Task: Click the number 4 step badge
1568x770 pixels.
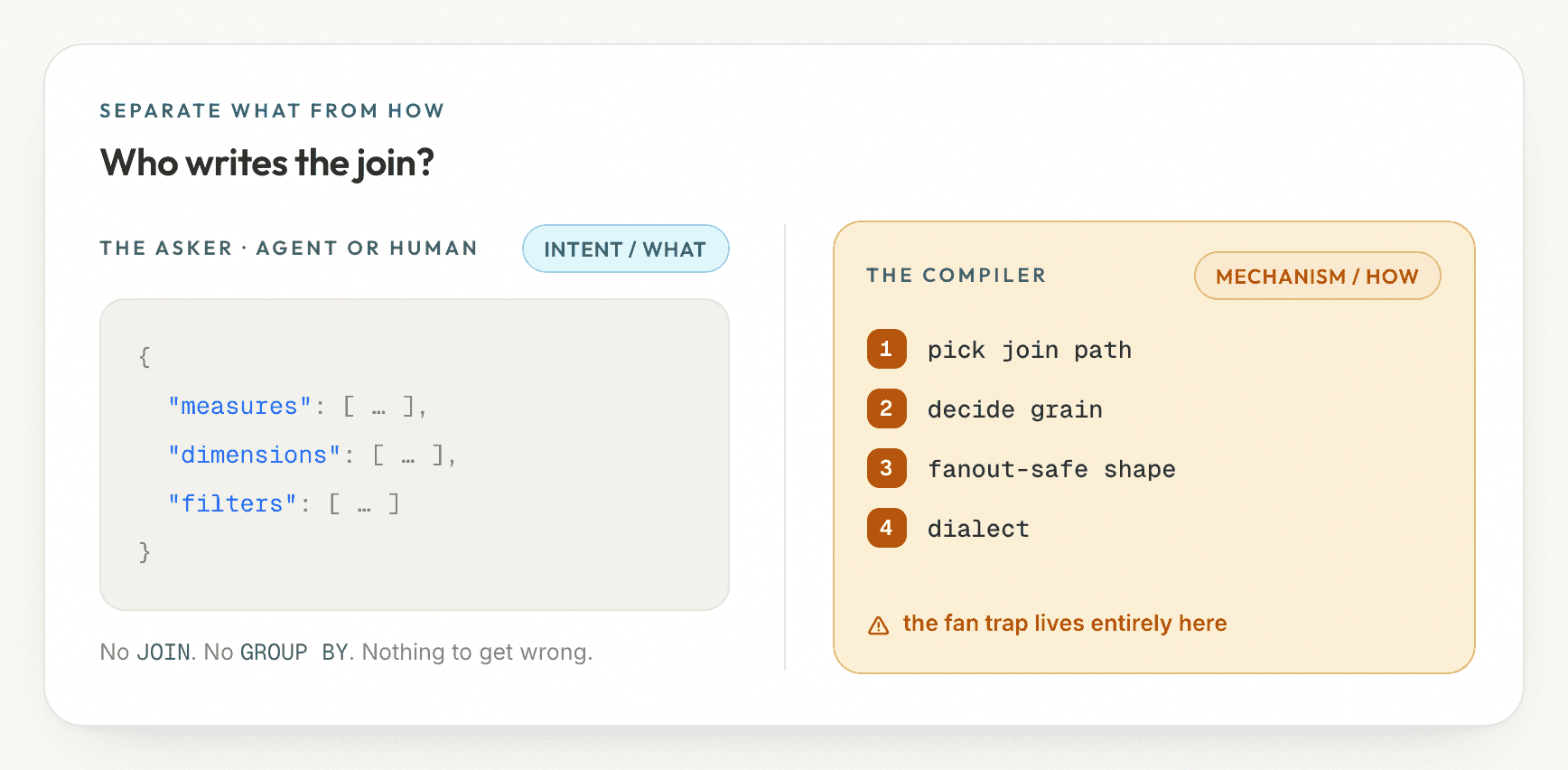Action: tap(886, 528)
